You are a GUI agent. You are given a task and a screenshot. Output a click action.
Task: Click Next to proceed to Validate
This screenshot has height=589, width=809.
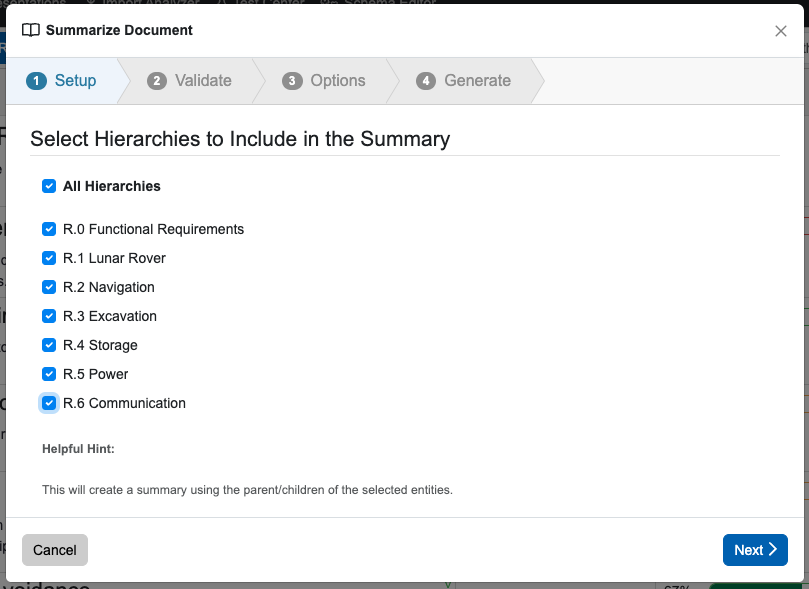click(x=753, y=550)
